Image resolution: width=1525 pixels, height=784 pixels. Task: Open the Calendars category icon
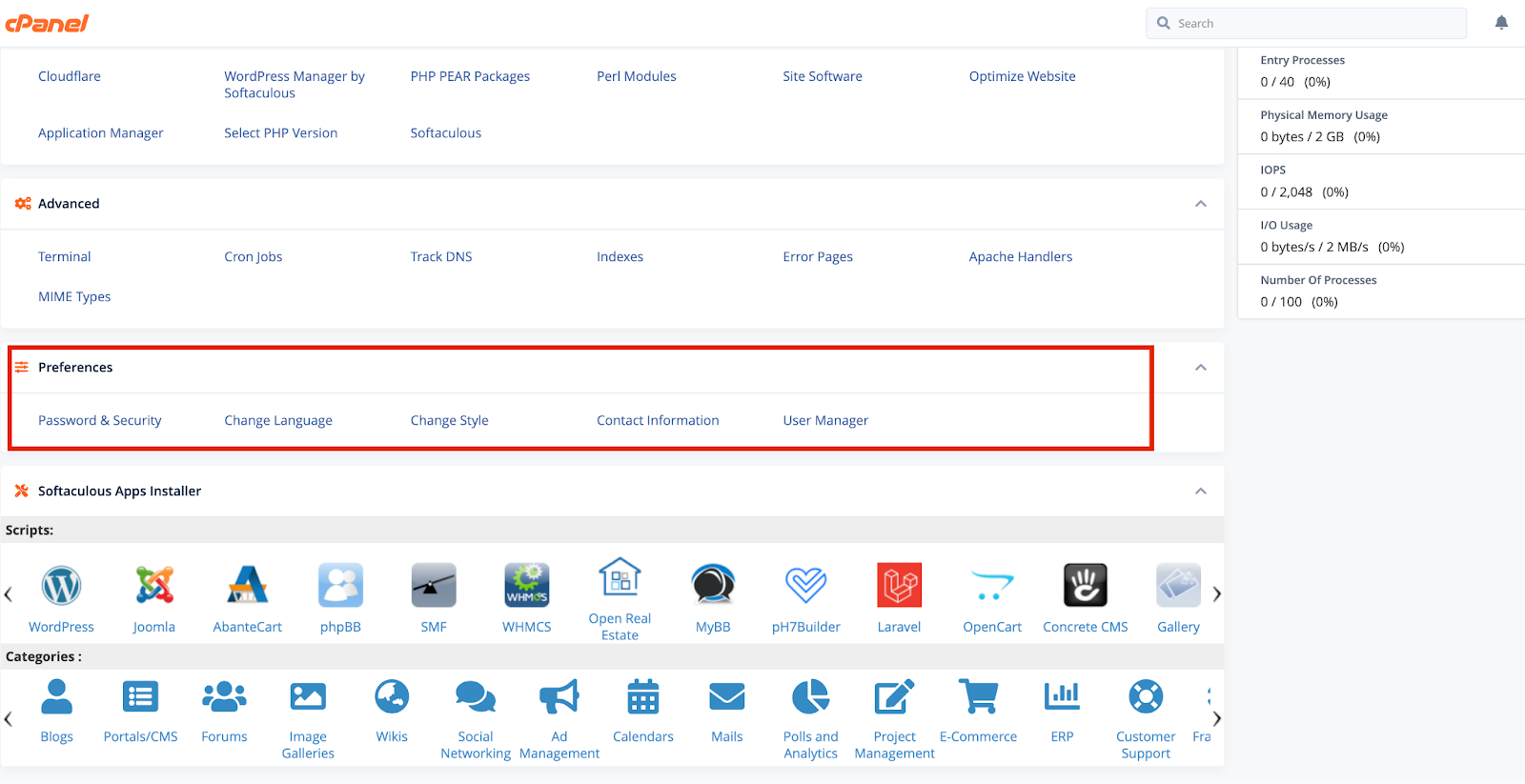point(643,697)
